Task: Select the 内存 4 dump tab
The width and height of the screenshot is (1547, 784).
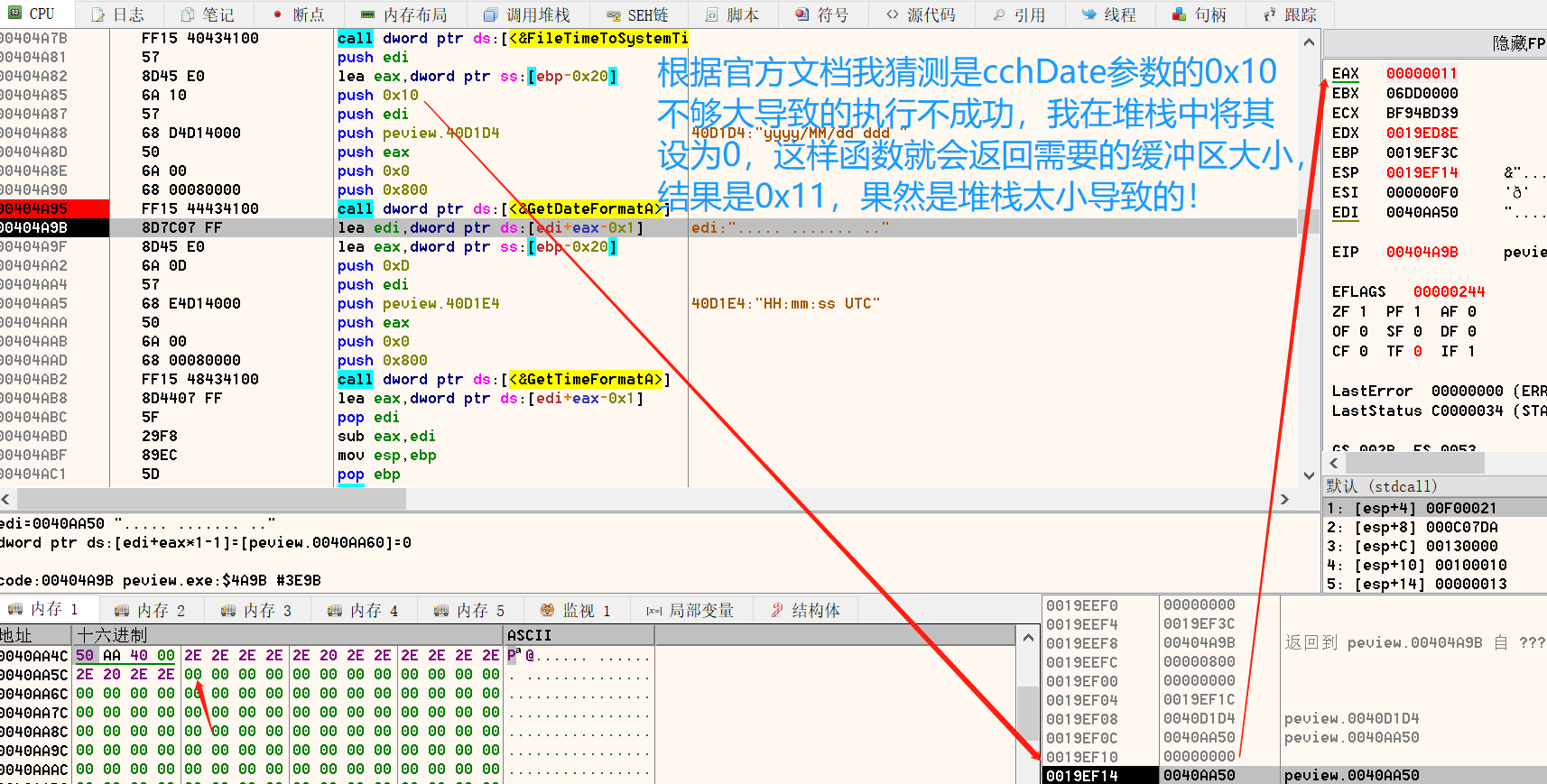Action: tap(364, 610)
